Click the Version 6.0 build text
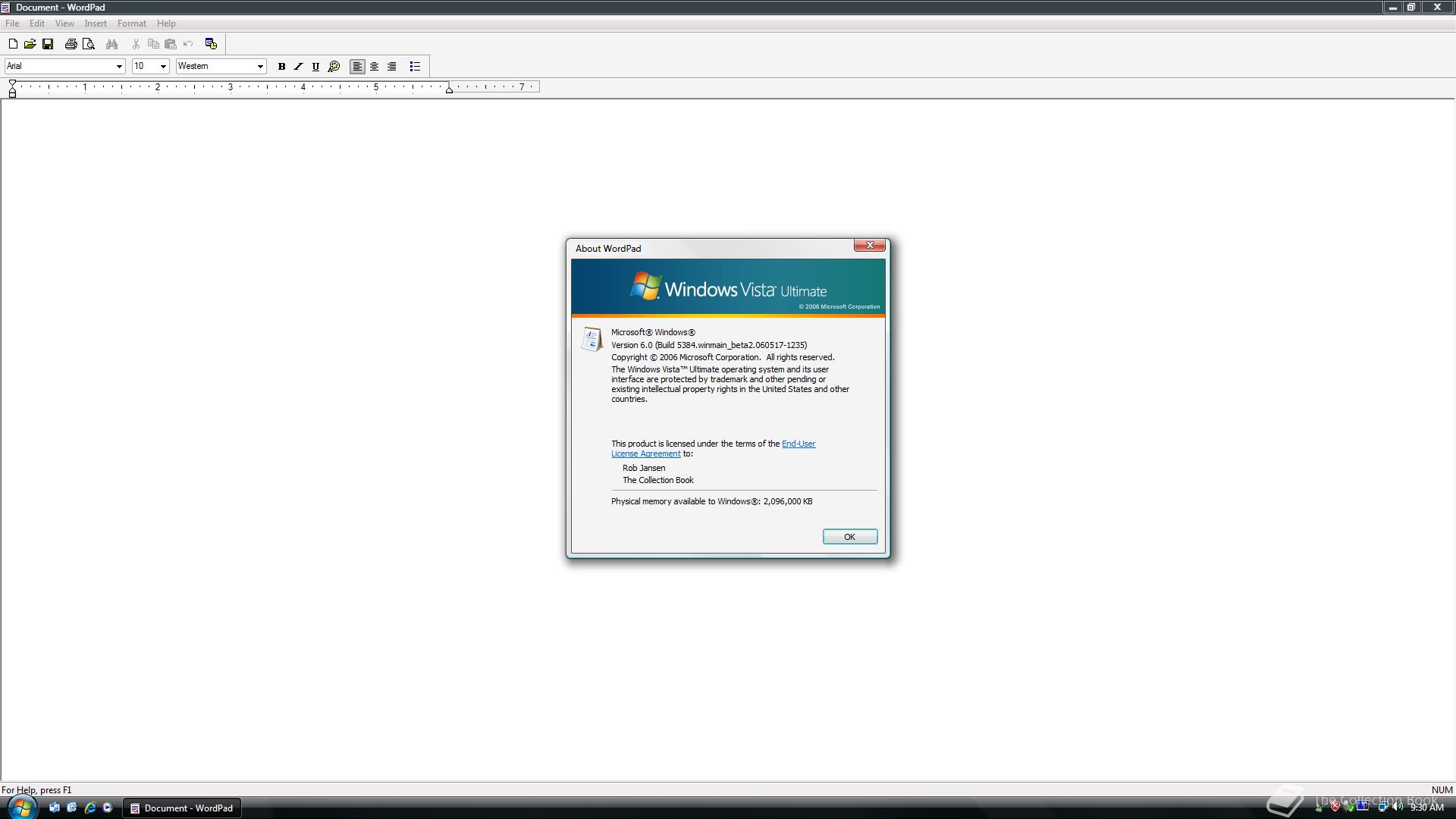This screenshot has height=819, width=1456. click(709, 345)
